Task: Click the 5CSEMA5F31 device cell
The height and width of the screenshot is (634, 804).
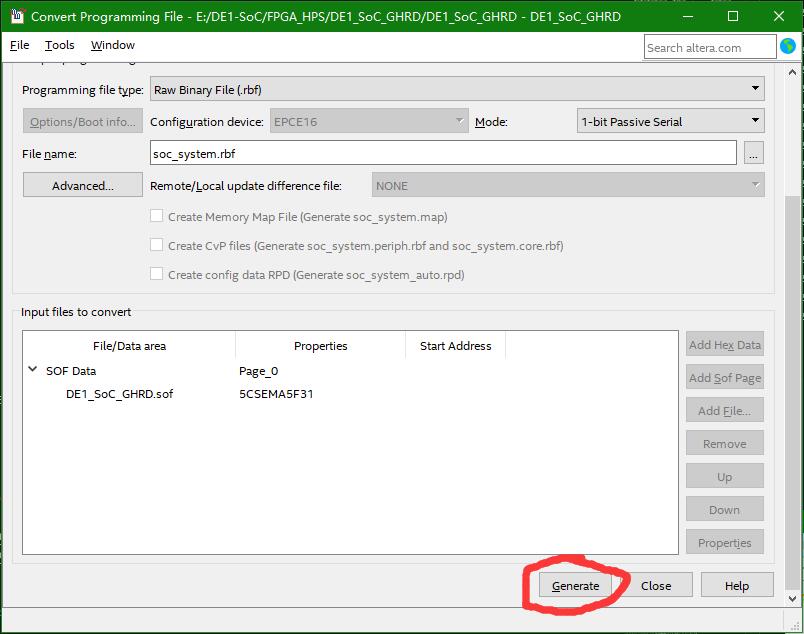Action: tap(276, 393)
